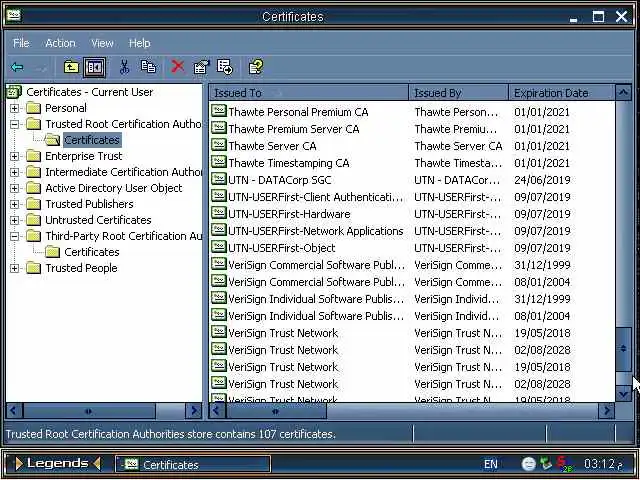
Task: Open the Action menu
Action: click(60, 43)
